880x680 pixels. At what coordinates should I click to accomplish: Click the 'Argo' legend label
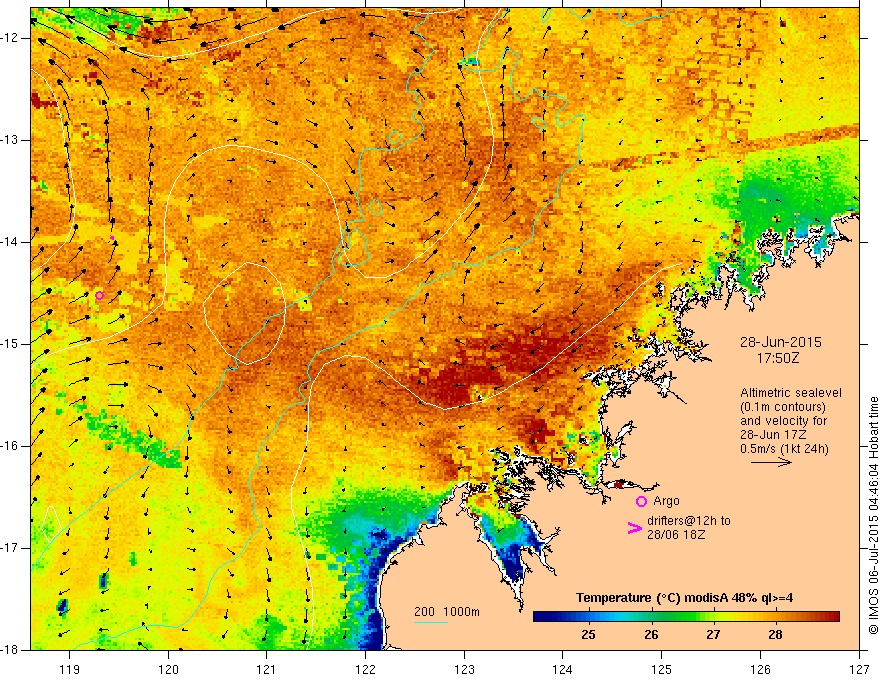click(666, 501)
